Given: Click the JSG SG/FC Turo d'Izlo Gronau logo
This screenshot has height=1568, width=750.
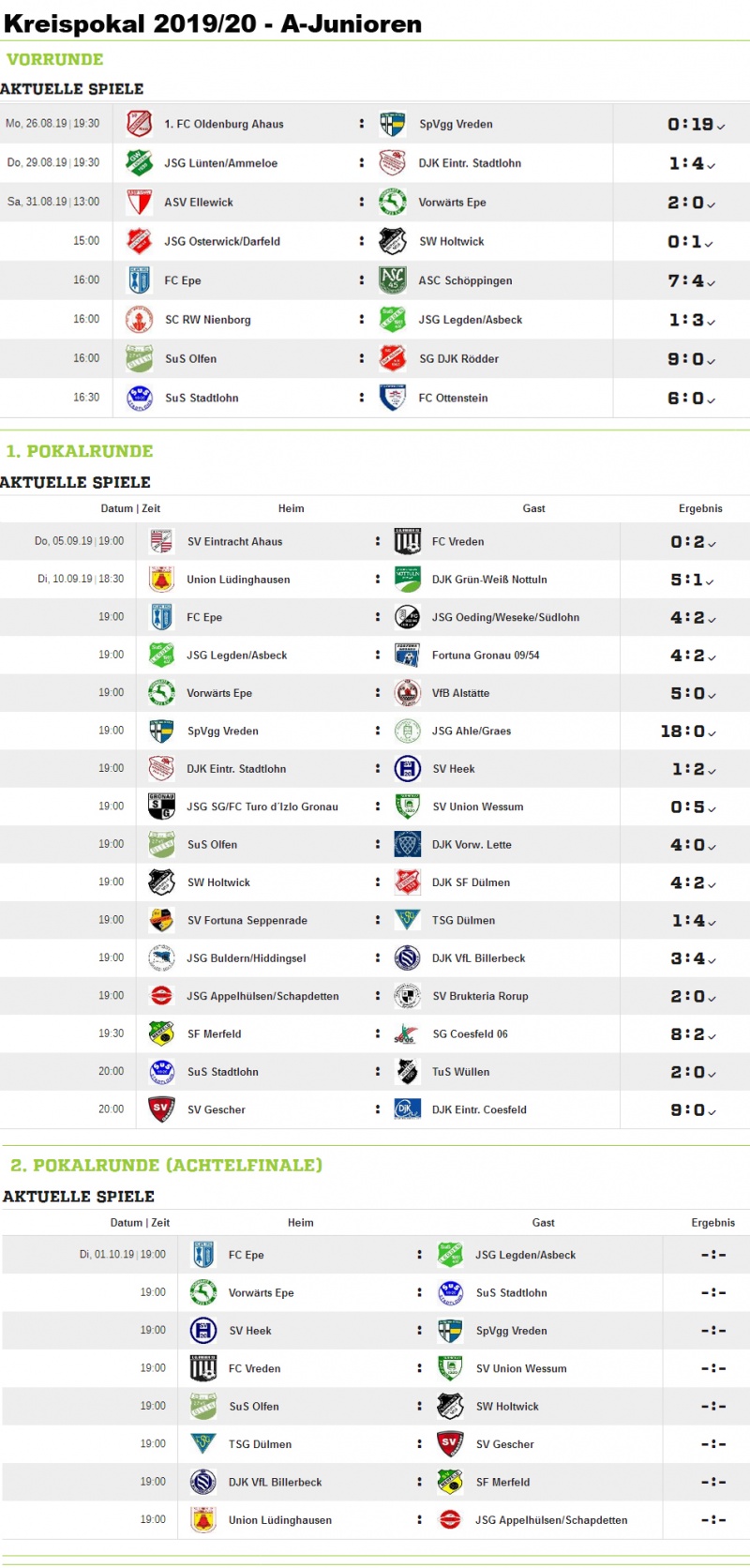Looking at the screenshot, I should [x=162, y=807].
